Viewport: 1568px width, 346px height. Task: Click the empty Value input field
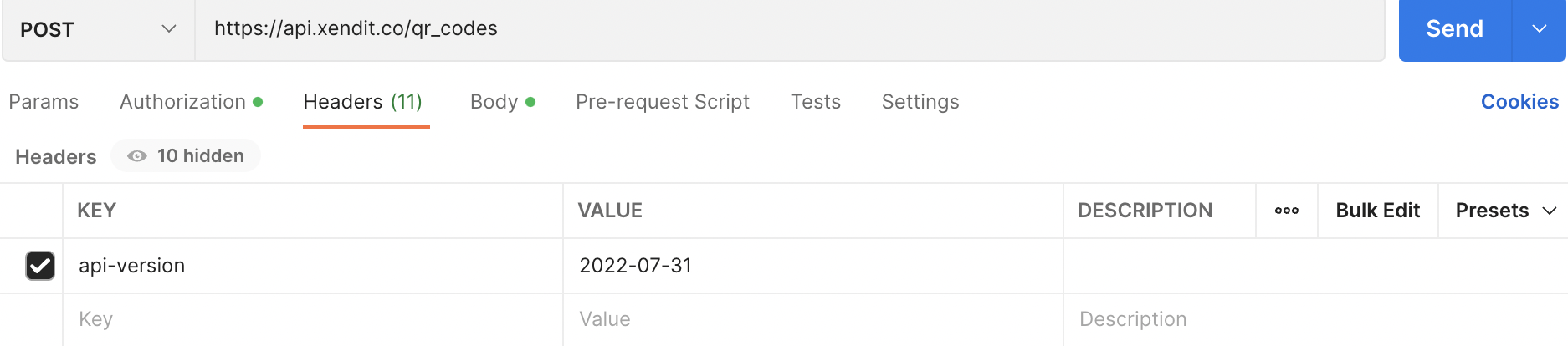tap(812, 319)
